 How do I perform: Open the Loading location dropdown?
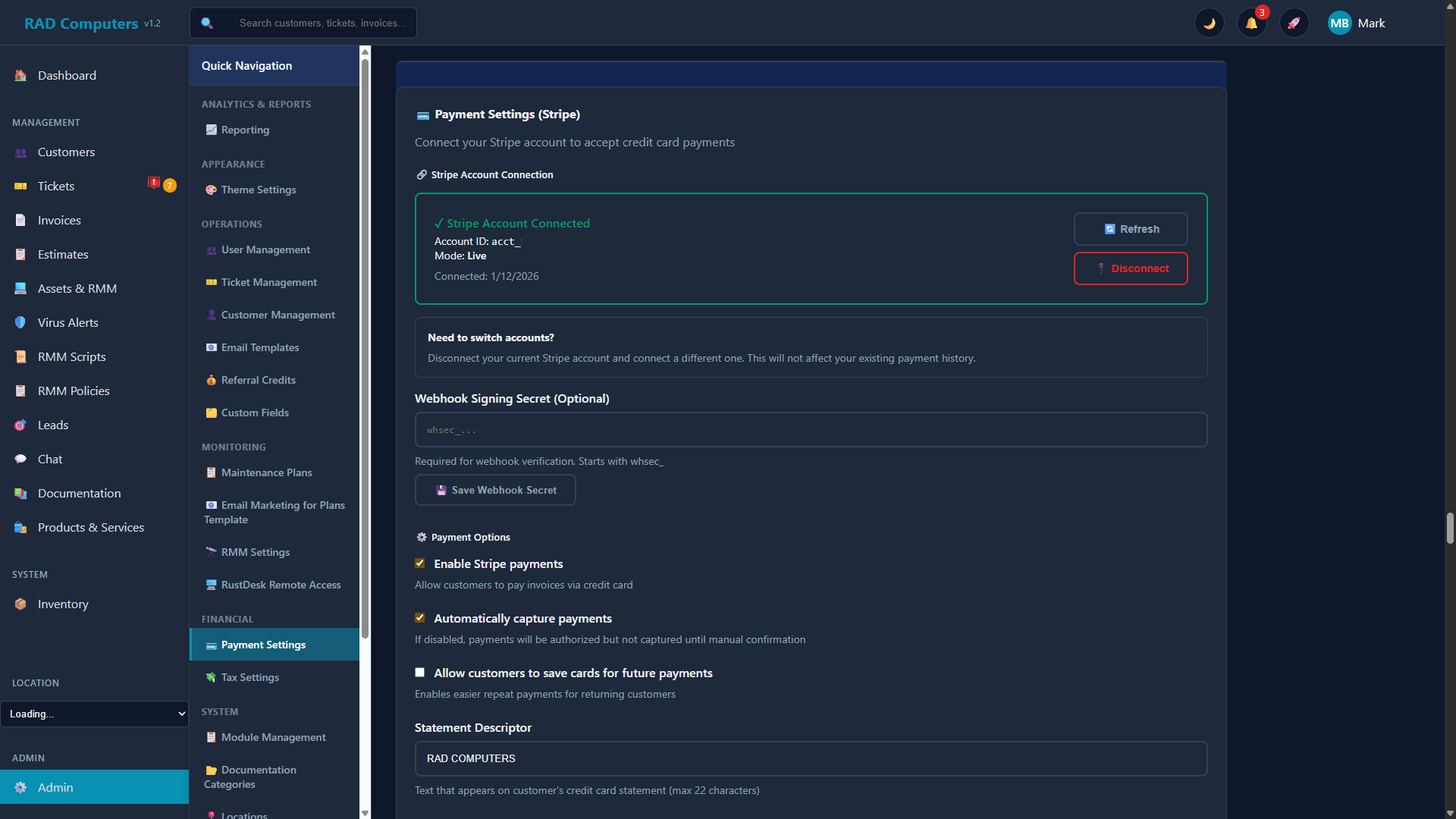(95, 714)
